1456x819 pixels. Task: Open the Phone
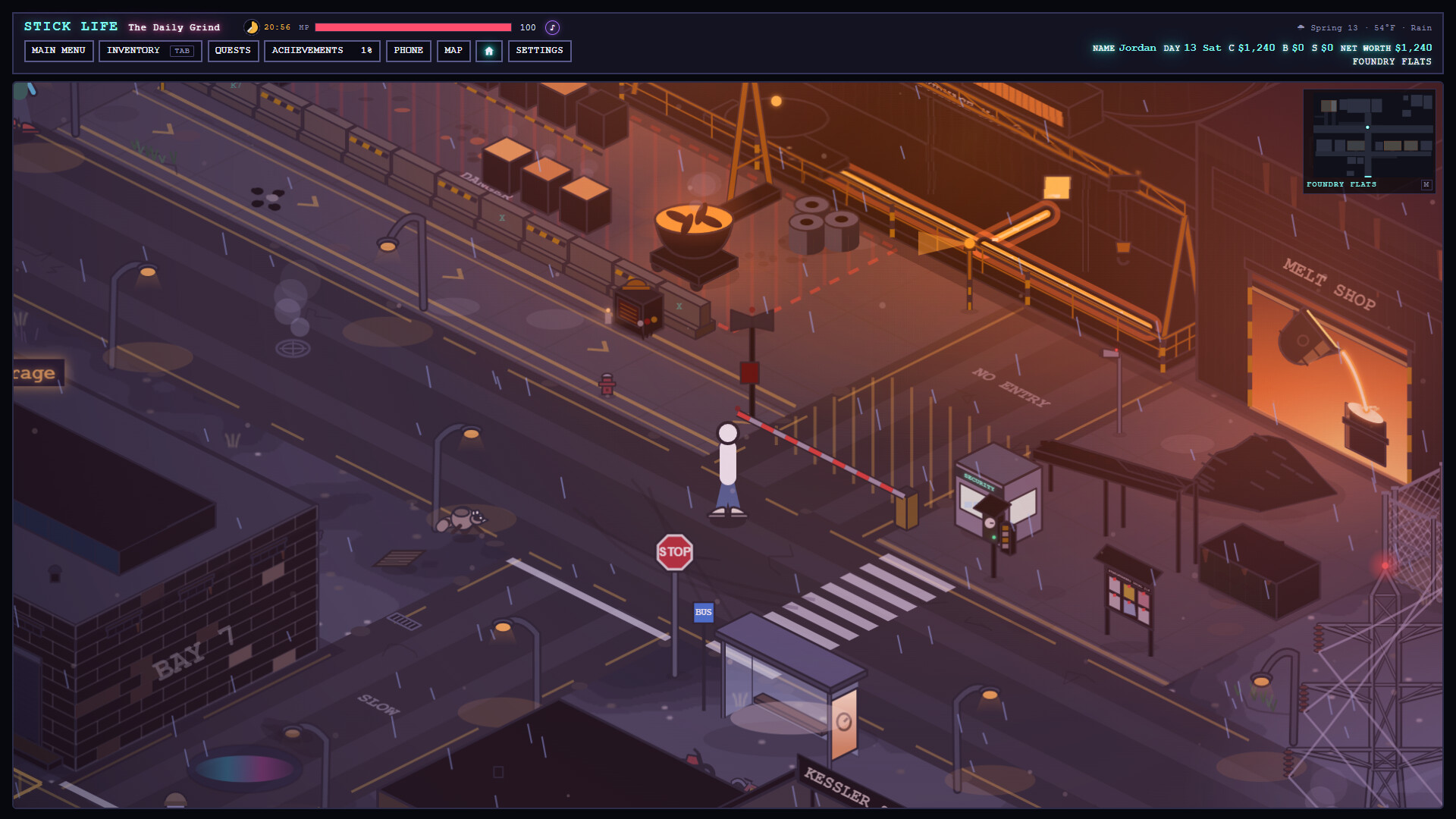pos(408,51)
